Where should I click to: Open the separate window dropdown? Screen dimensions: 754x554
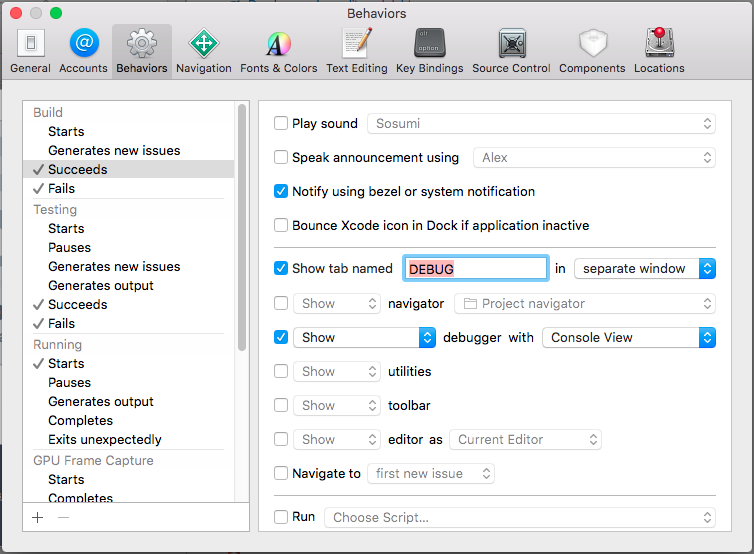pos(644,268)
